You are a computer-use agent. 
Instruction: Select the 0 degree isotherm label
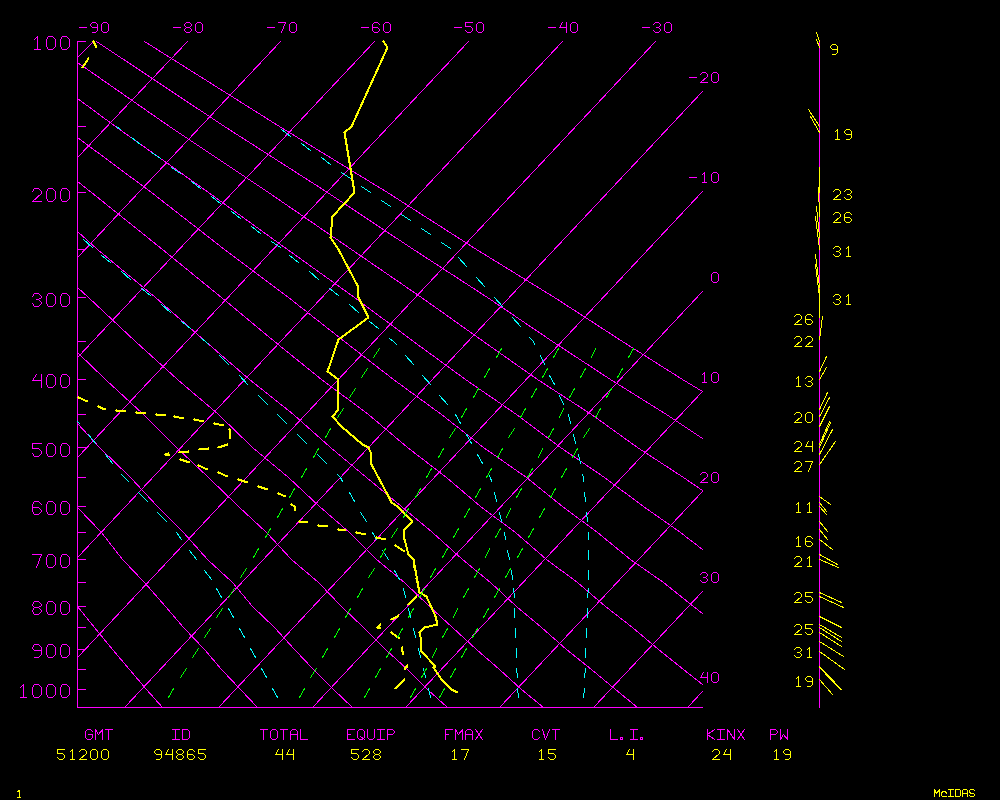714,277
